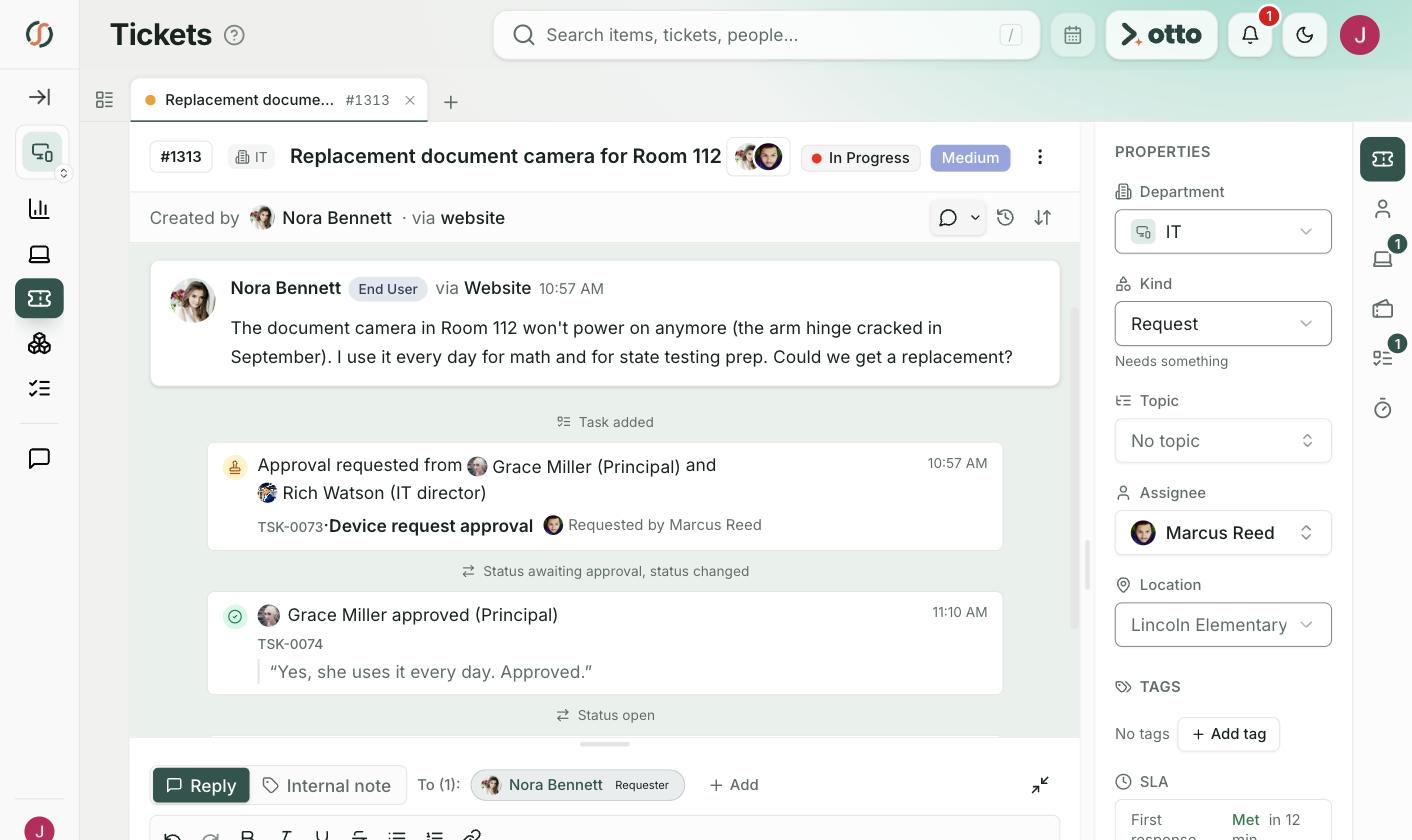The height and width of the screenshot is (840, 1412).
Task: Open the ticket list view icon
Action: (104, 100)
